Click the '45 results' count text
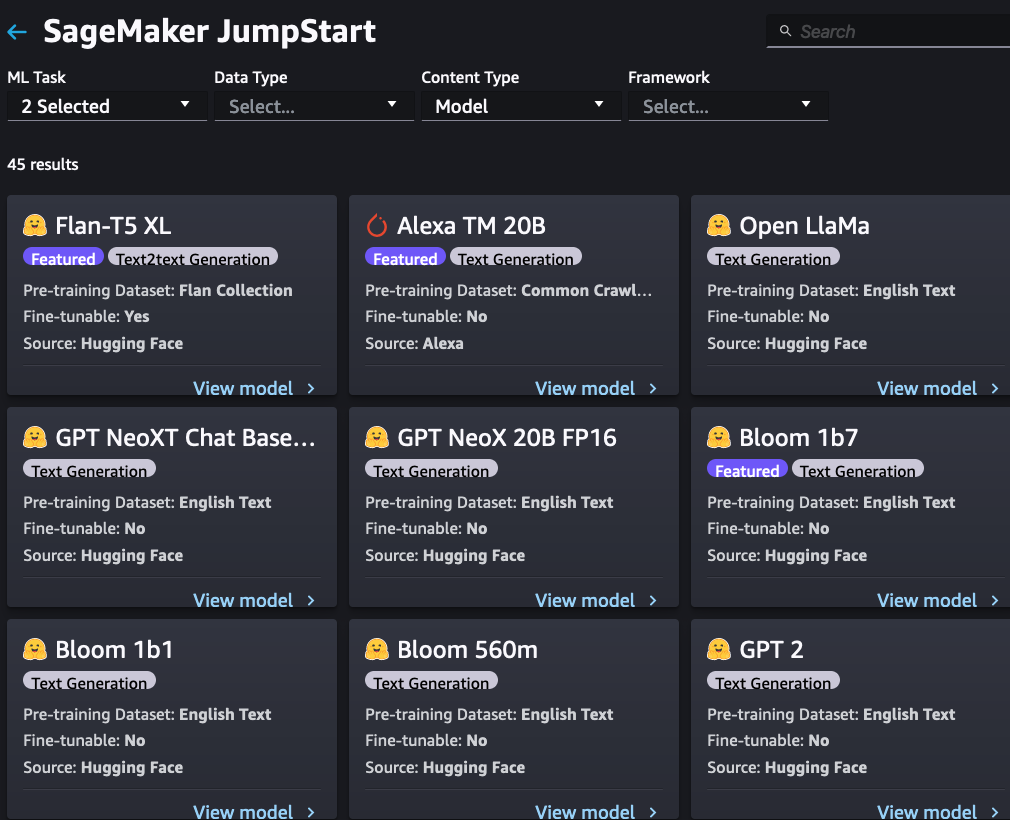Image resolution: width=1010 pixels, height=820 pixels. click(43, 165)
